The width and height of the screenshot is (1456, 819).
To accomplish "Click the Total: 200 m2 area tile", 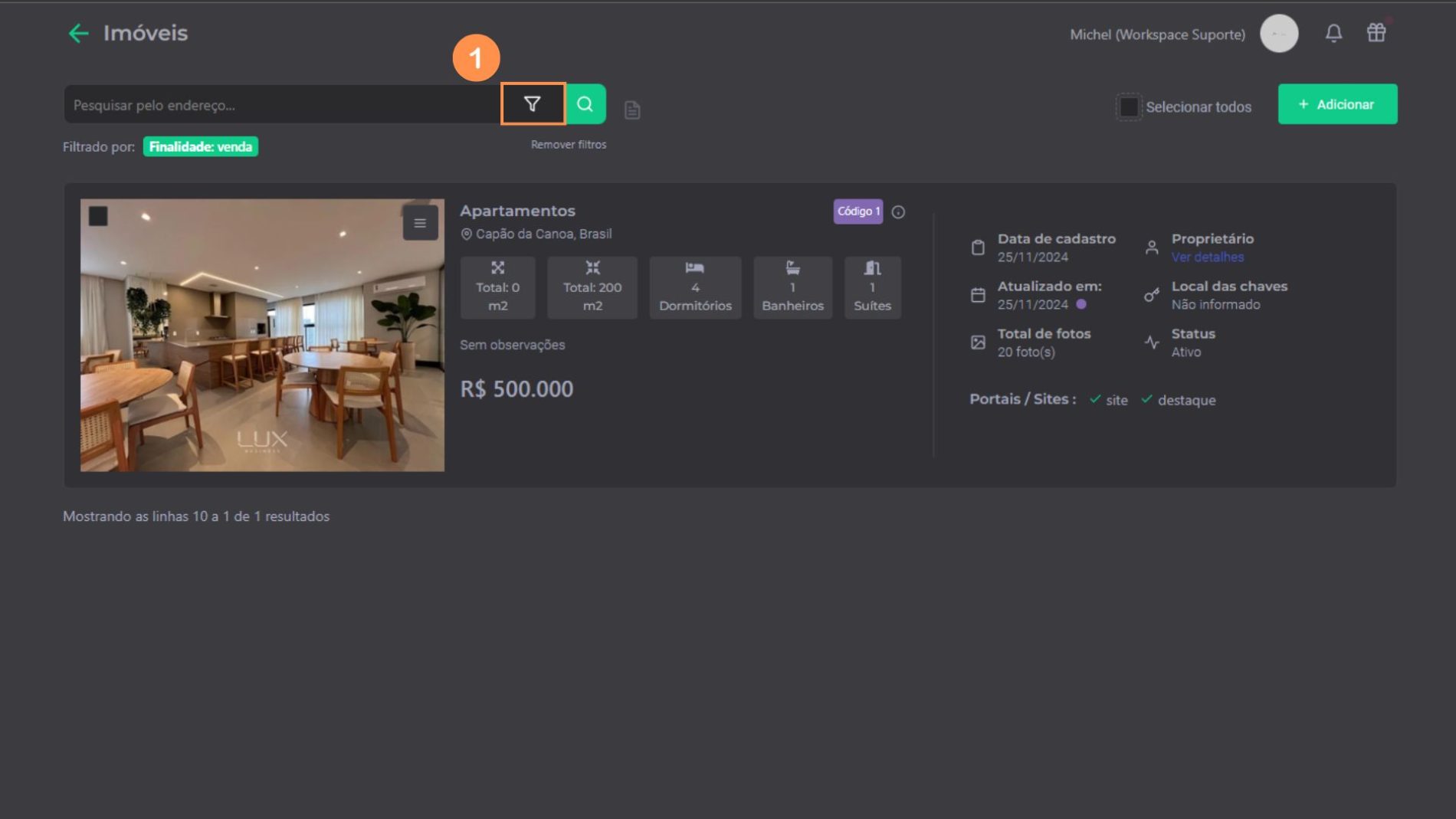I will point(592,287).
